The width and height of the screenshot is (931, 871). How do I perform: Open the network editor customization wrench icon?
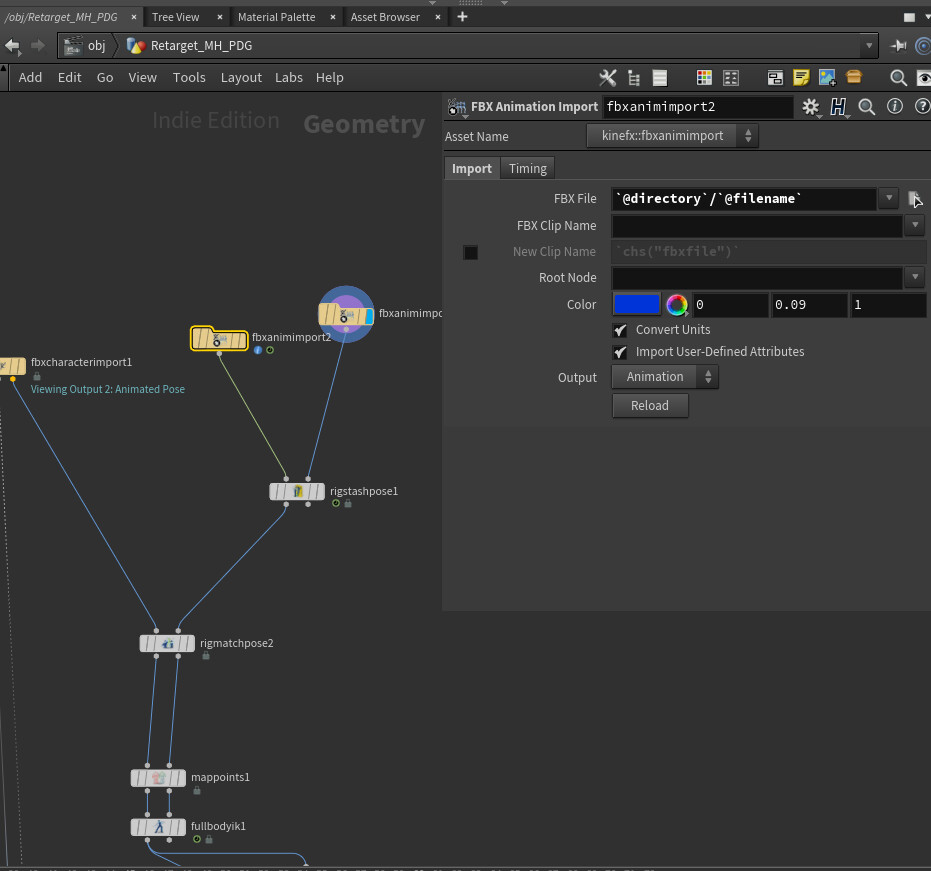[607, 77]
